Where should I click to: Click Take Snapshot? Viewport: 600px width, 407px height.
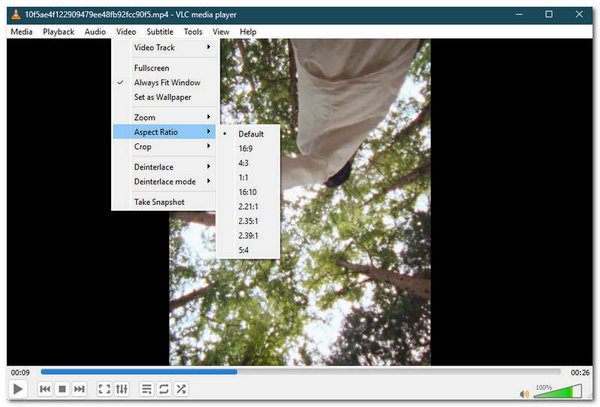click(x=159, y=201)
